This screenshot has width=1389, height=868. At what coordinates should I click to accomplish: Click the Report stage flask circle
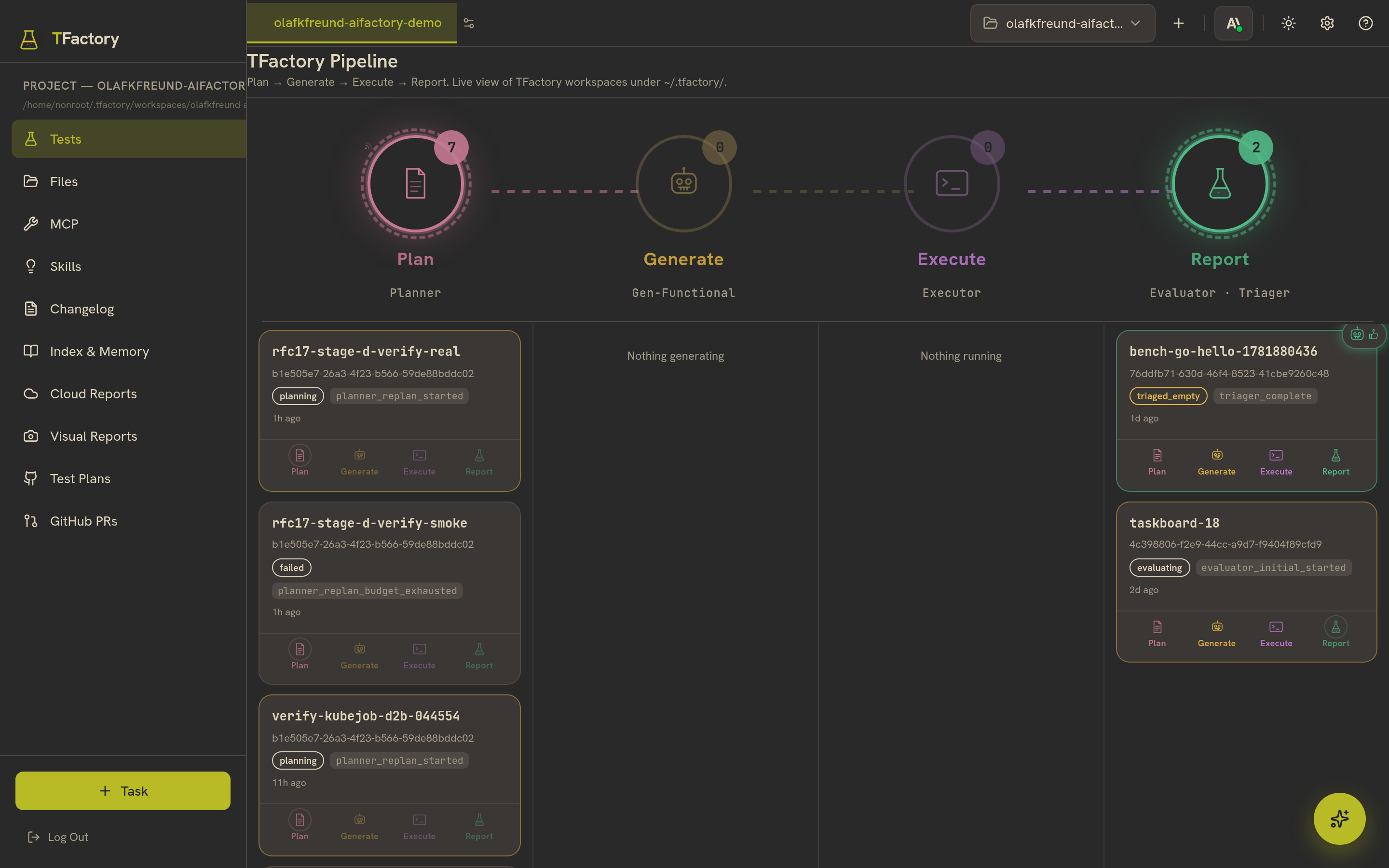coord(1220,184)
